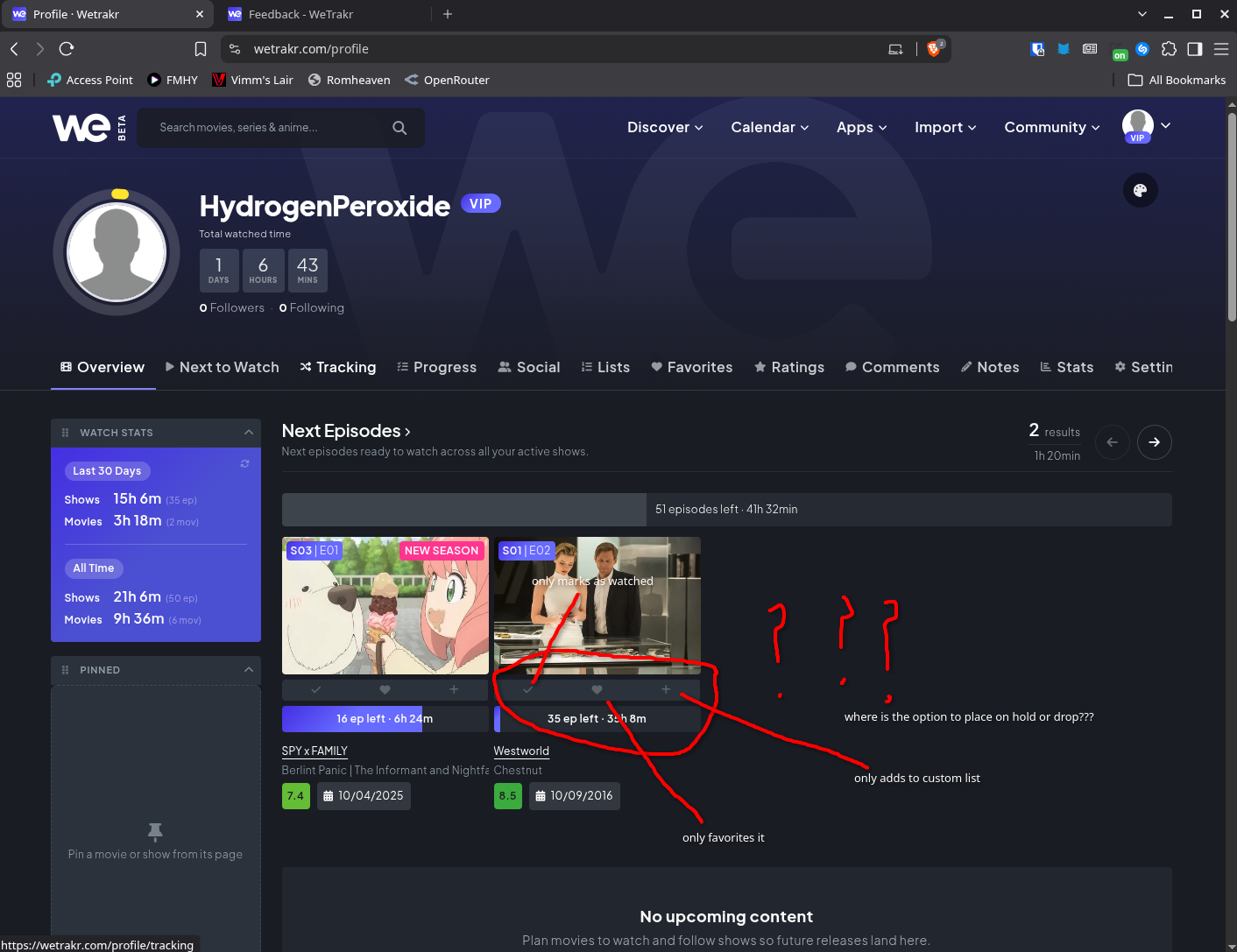This screenshot has width=1237, height=952.
Task: Open the Ratings tab
Action: (x=789, y=367)
